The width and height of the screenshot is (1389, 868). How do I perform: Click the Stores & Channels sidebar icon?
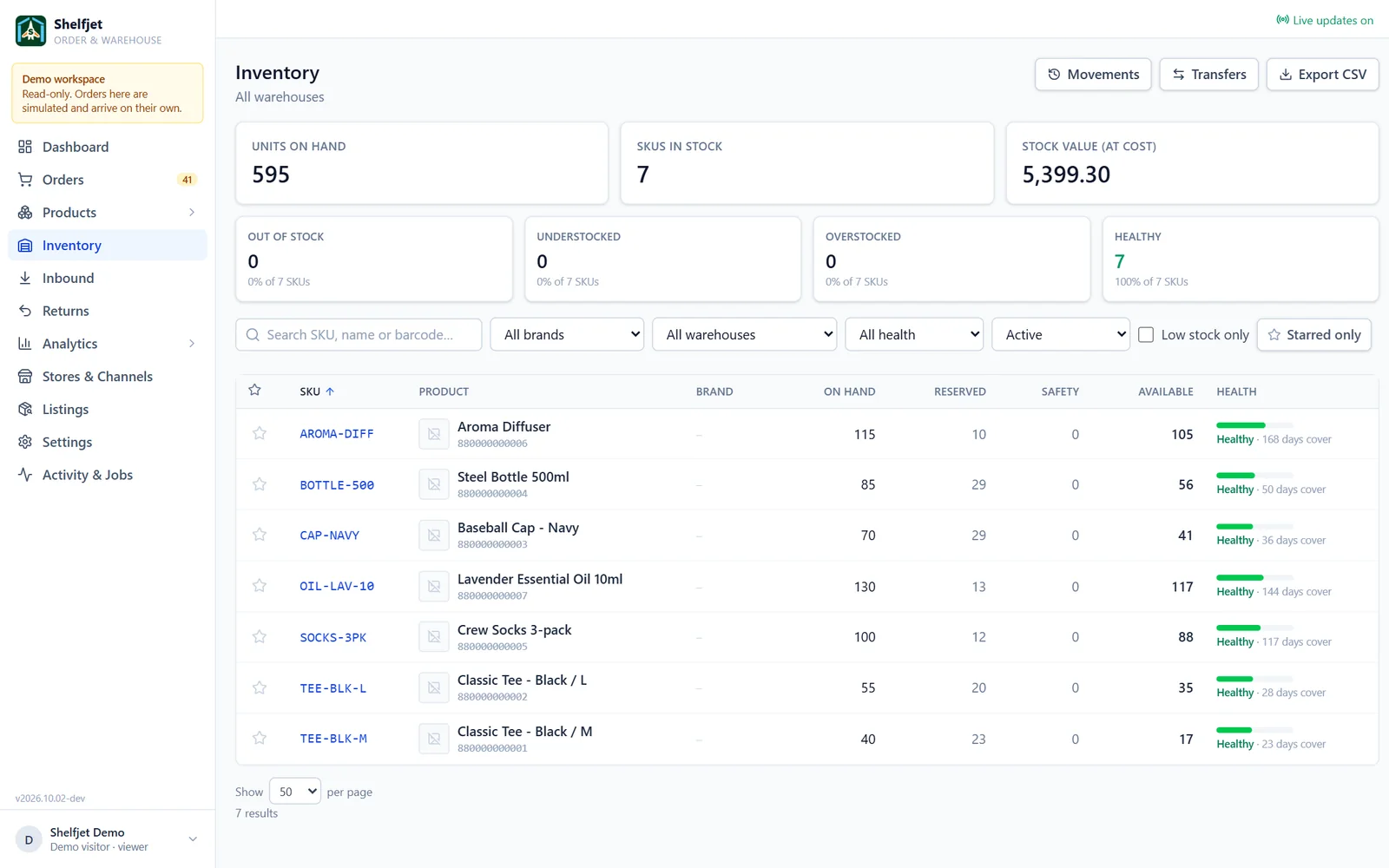coord(25,377)
